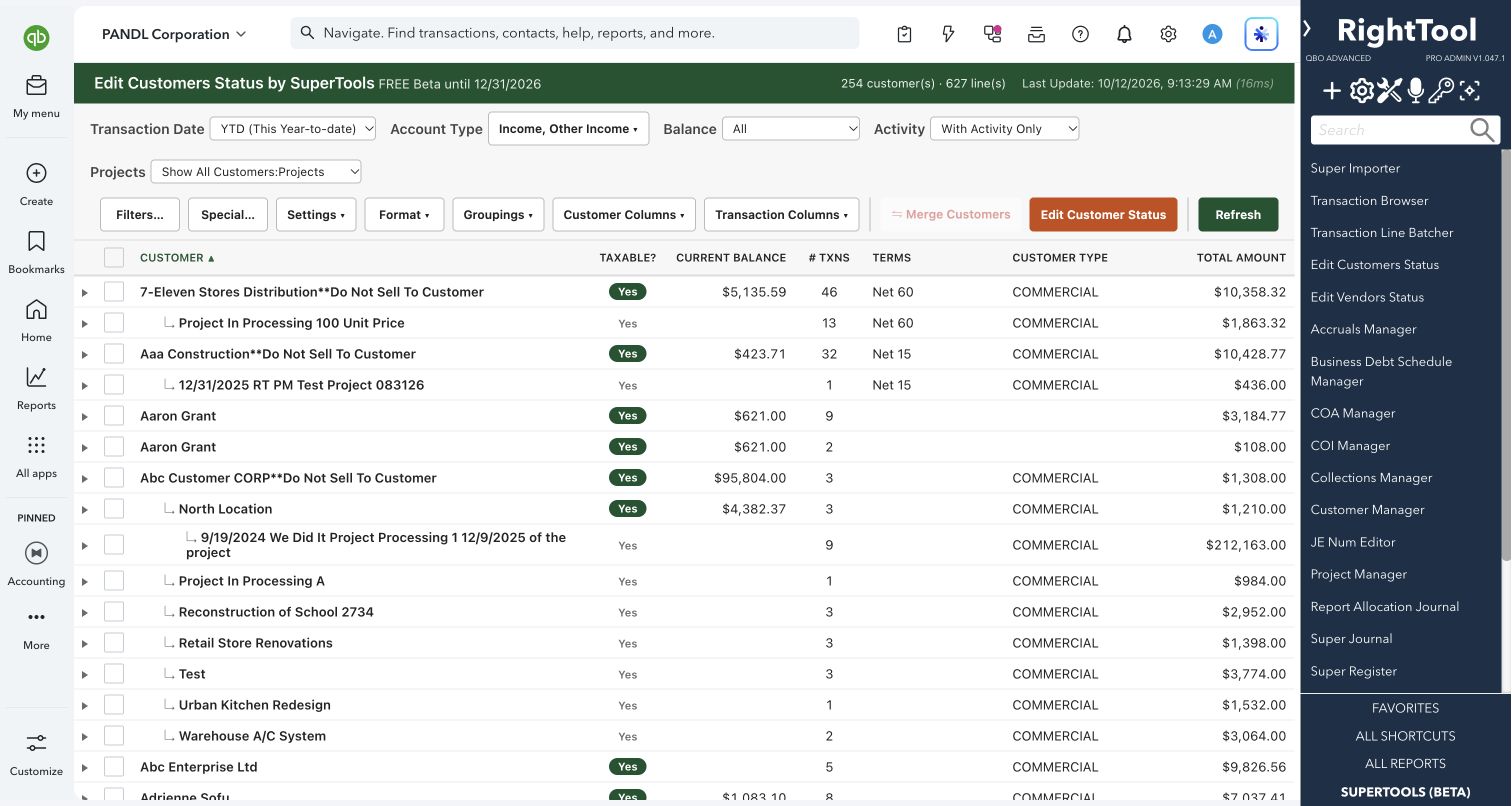Check the Abc Customer CORP row checkbox

click(x=114, y=478)
